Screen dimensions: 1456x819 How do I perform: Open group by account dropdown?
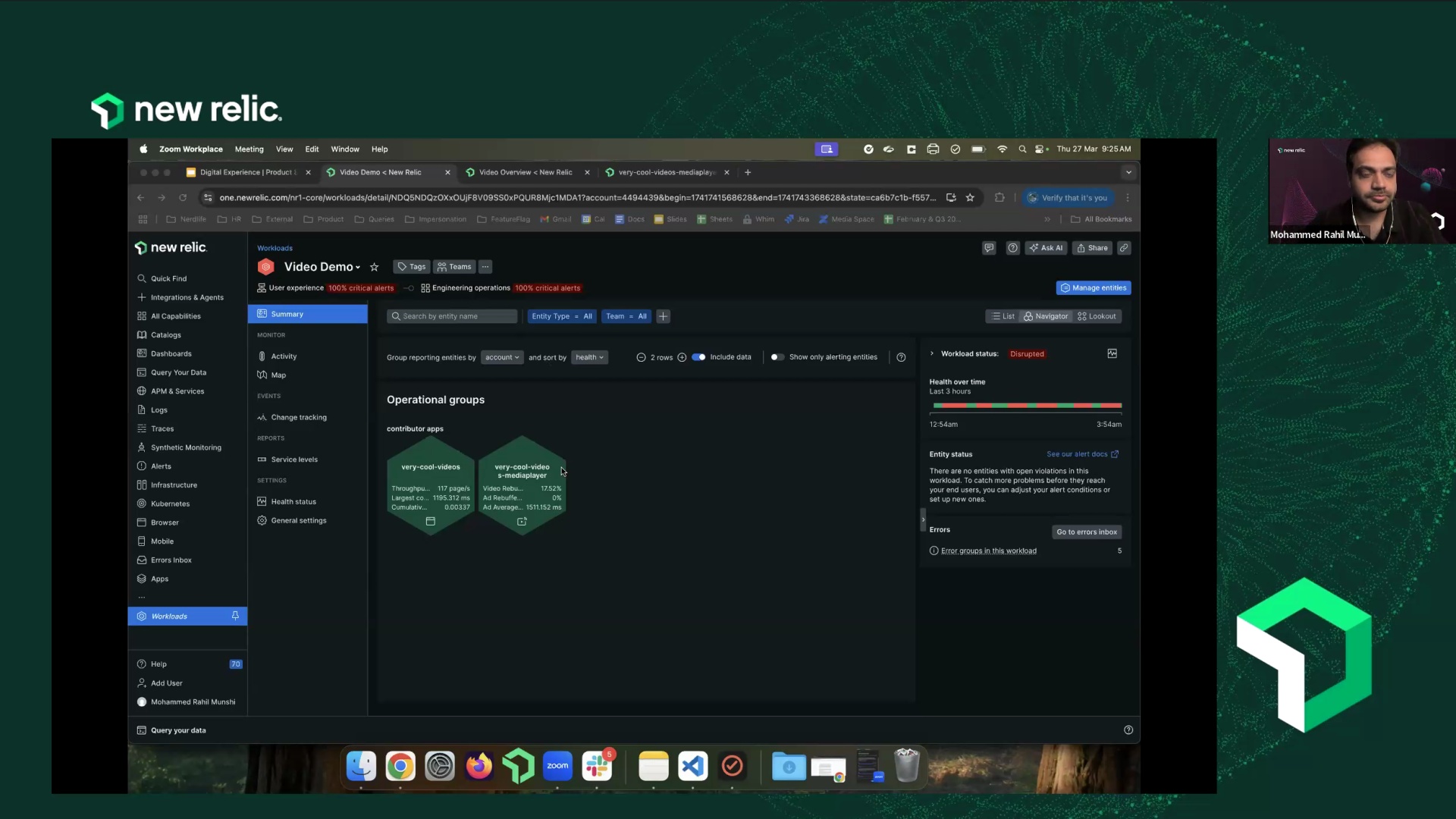[x=502, y=357]
